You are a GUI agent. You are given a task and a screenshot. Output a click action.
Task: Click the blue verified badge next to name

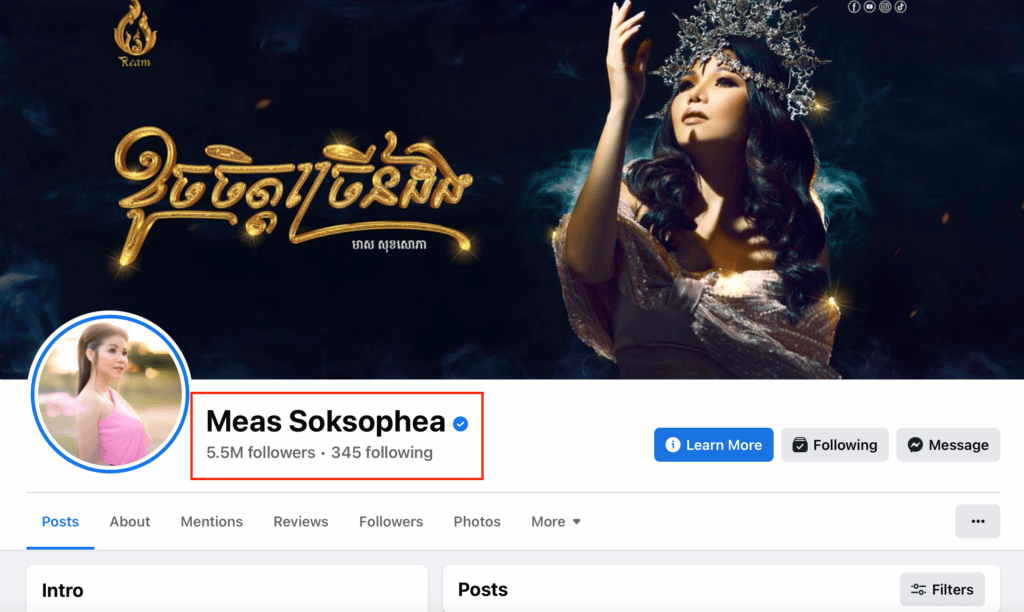460,425
